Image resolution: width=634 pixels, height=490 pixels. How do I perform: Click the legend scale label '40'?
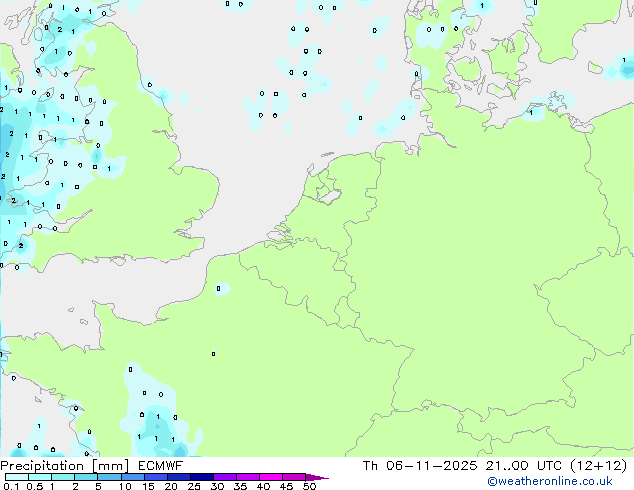point(263,486)
